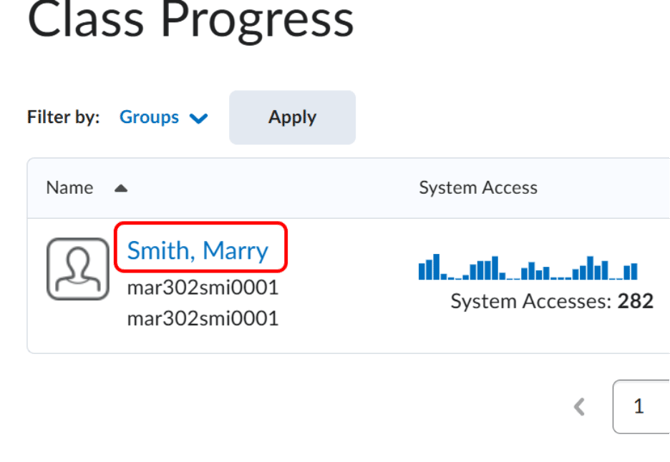Click the first mar302smi0001 username line

tap(203, 287)
